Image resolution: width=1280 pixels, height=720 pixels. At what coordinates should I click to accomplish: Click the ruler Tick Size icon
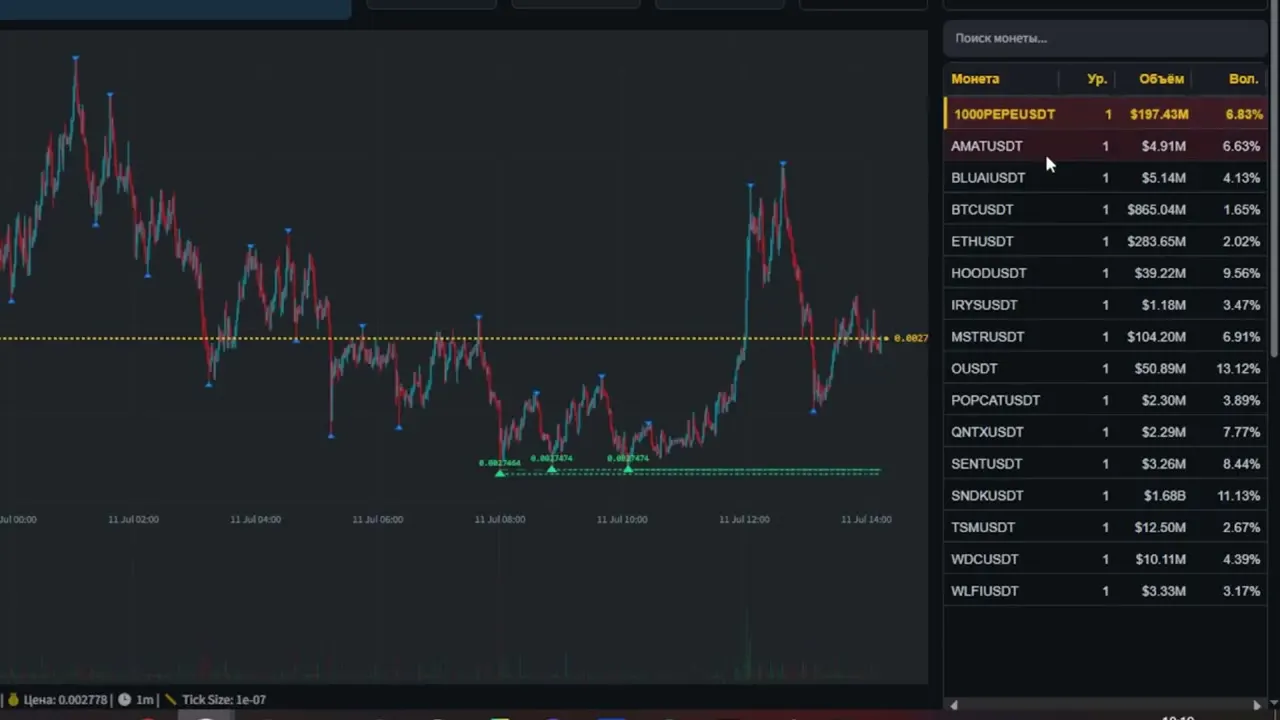coord(171,700)
